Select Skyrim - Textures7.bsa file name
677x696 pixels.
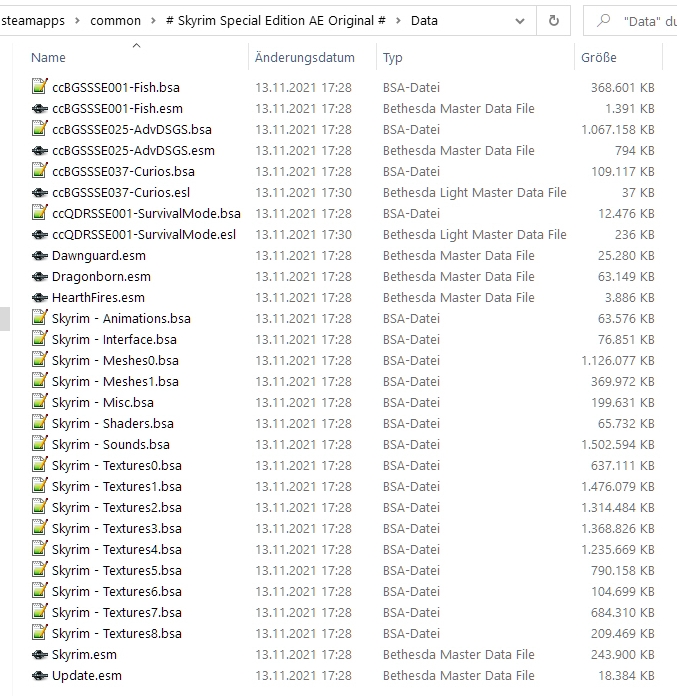(117, 613)
